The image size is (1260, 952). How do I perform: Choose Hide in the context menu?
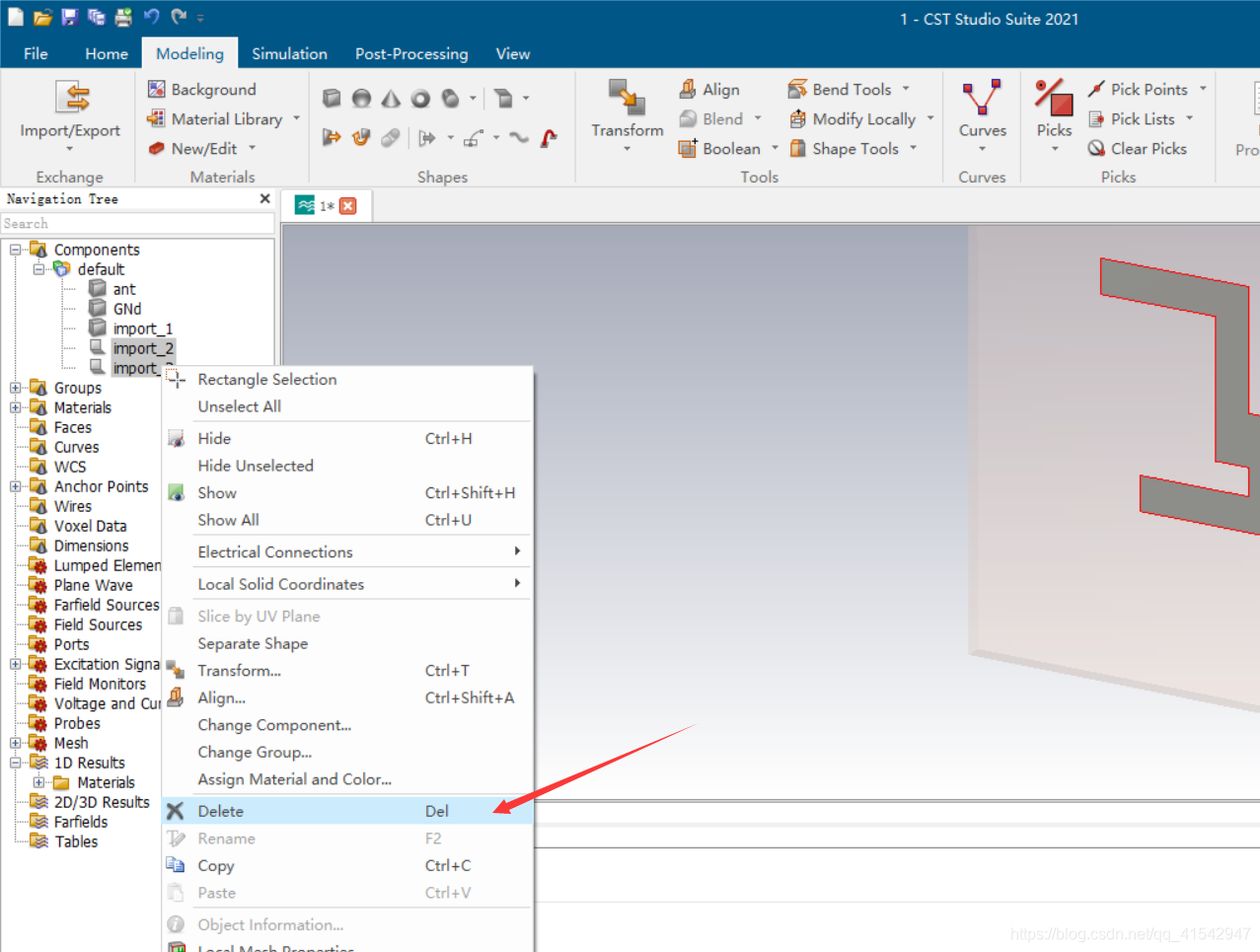pyautogui.click(x=347, y=438)
